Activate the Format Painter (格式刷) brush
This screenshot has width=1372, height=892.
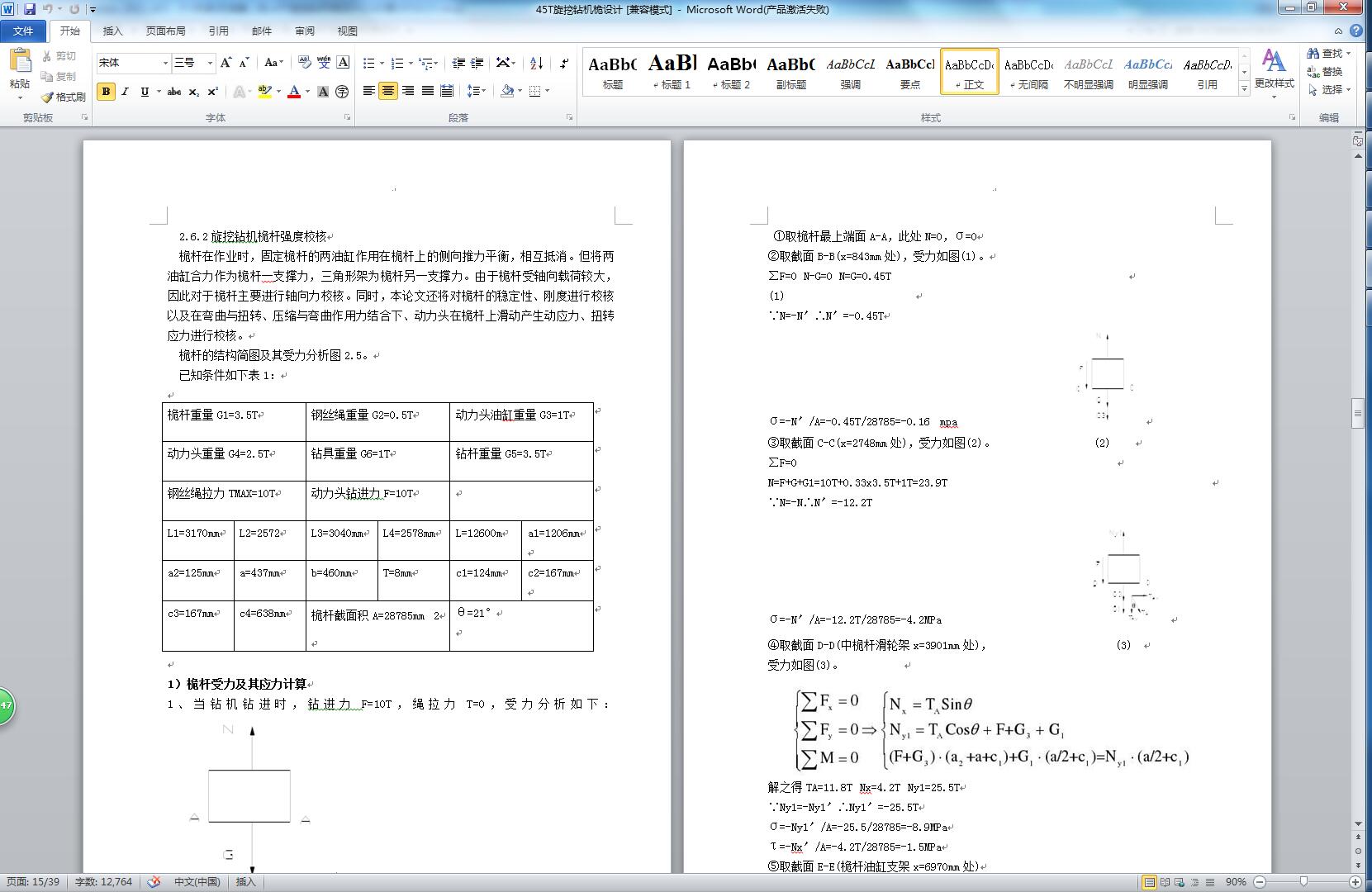point(47,97)
